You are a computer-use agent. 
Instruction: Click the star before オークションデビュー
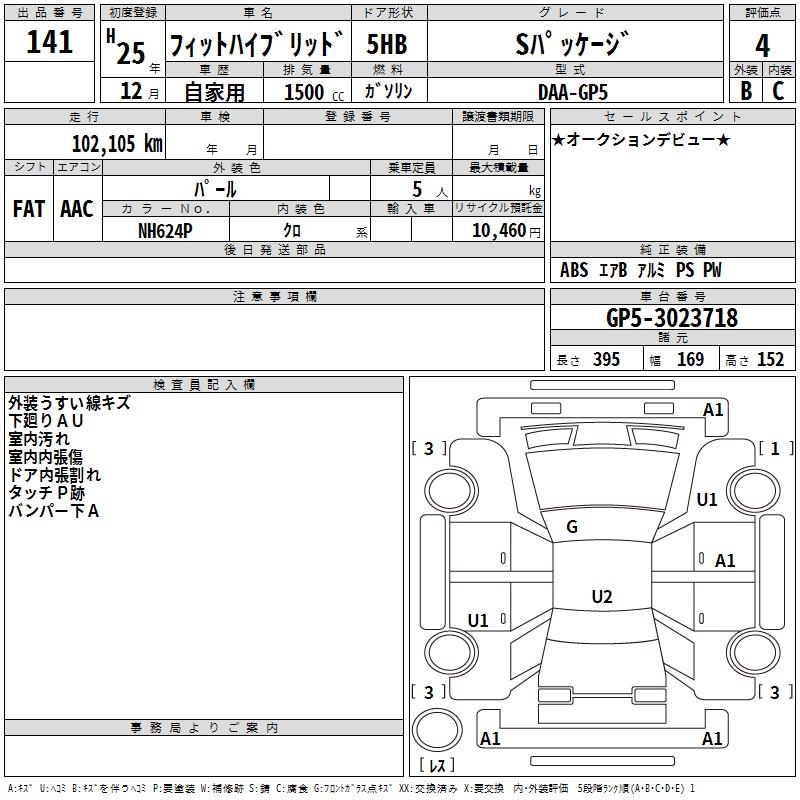[559, 139]
